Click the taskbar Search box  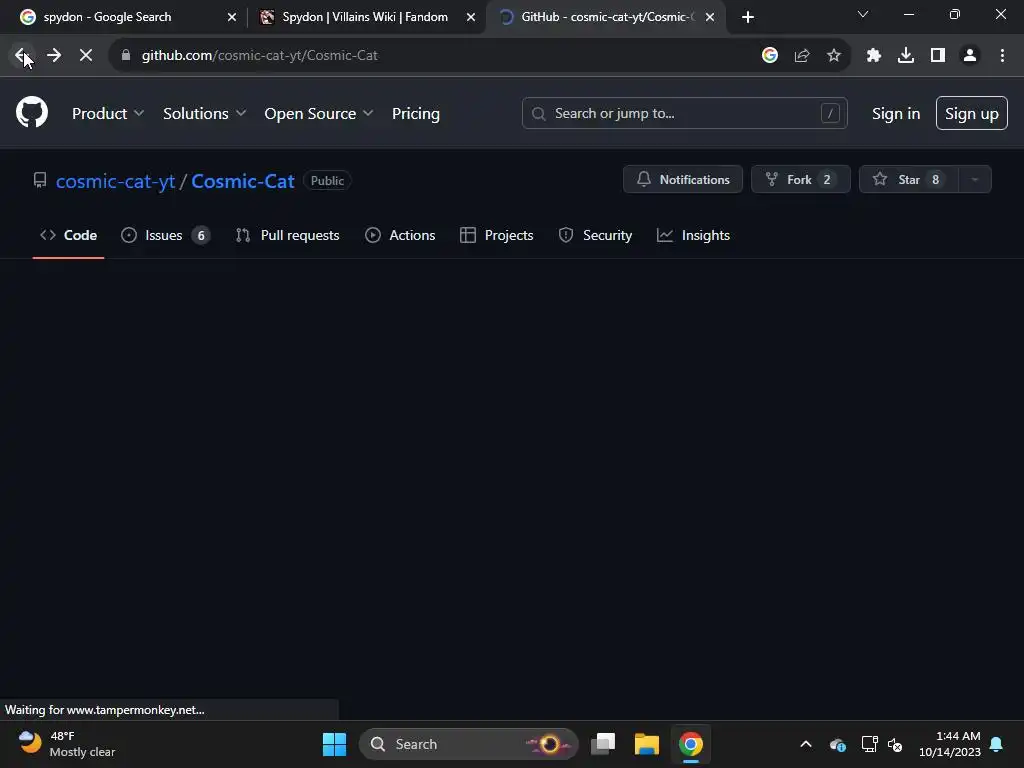click(469, 744)
